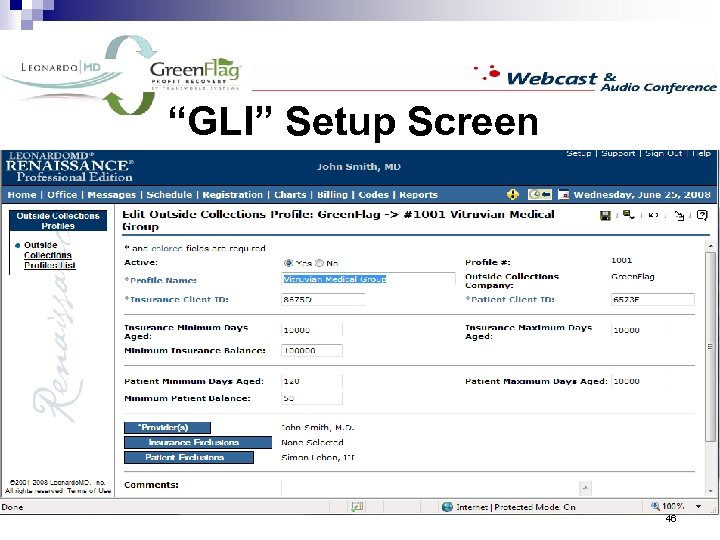Open the Messages menu
Viewport: 720px width, 540px height.
pos(112,195)
